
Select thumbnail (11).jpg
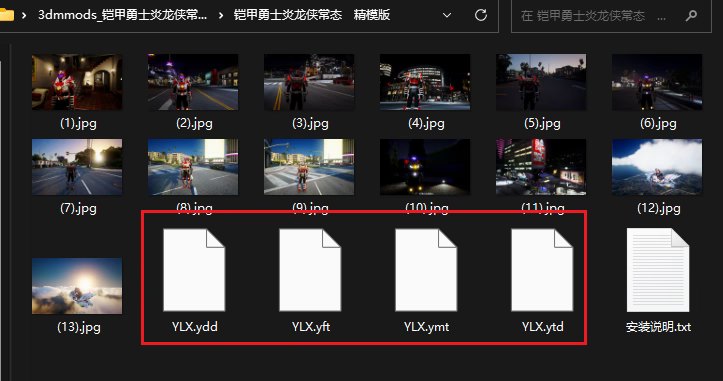coord(541,167)
